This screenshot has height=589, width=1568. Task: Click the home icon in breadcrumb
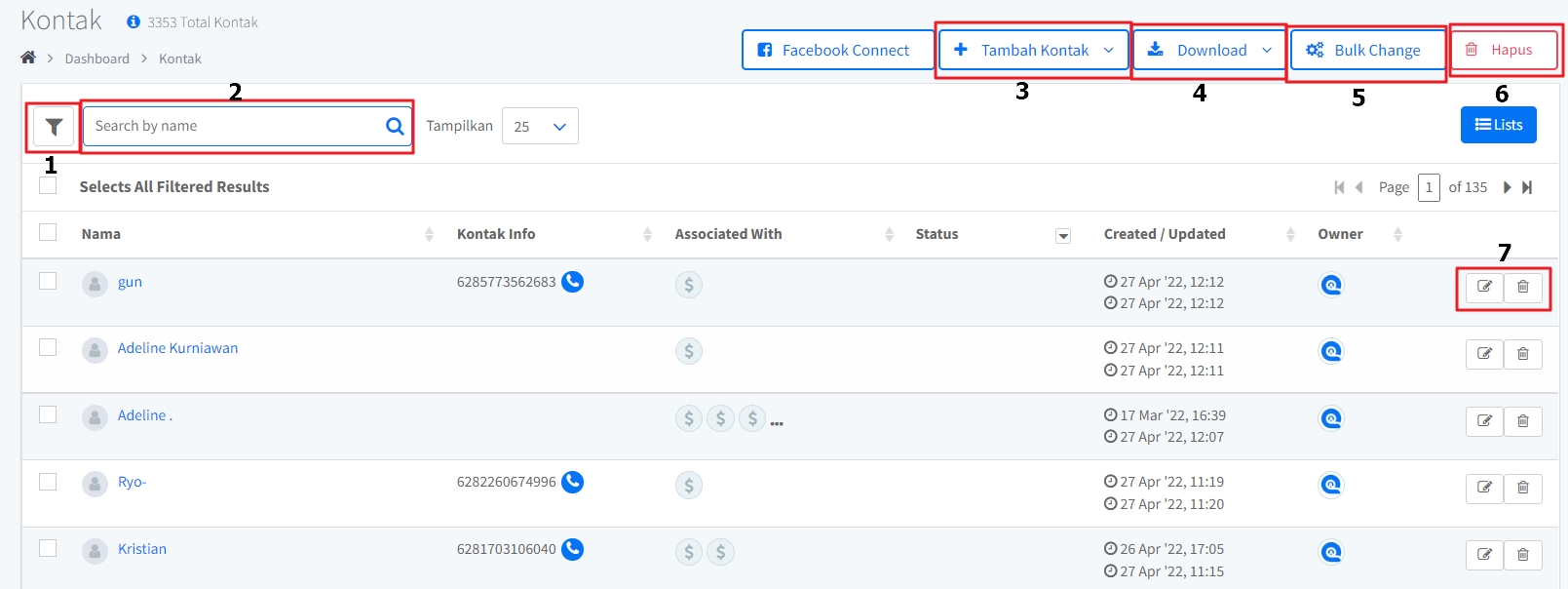28,58
